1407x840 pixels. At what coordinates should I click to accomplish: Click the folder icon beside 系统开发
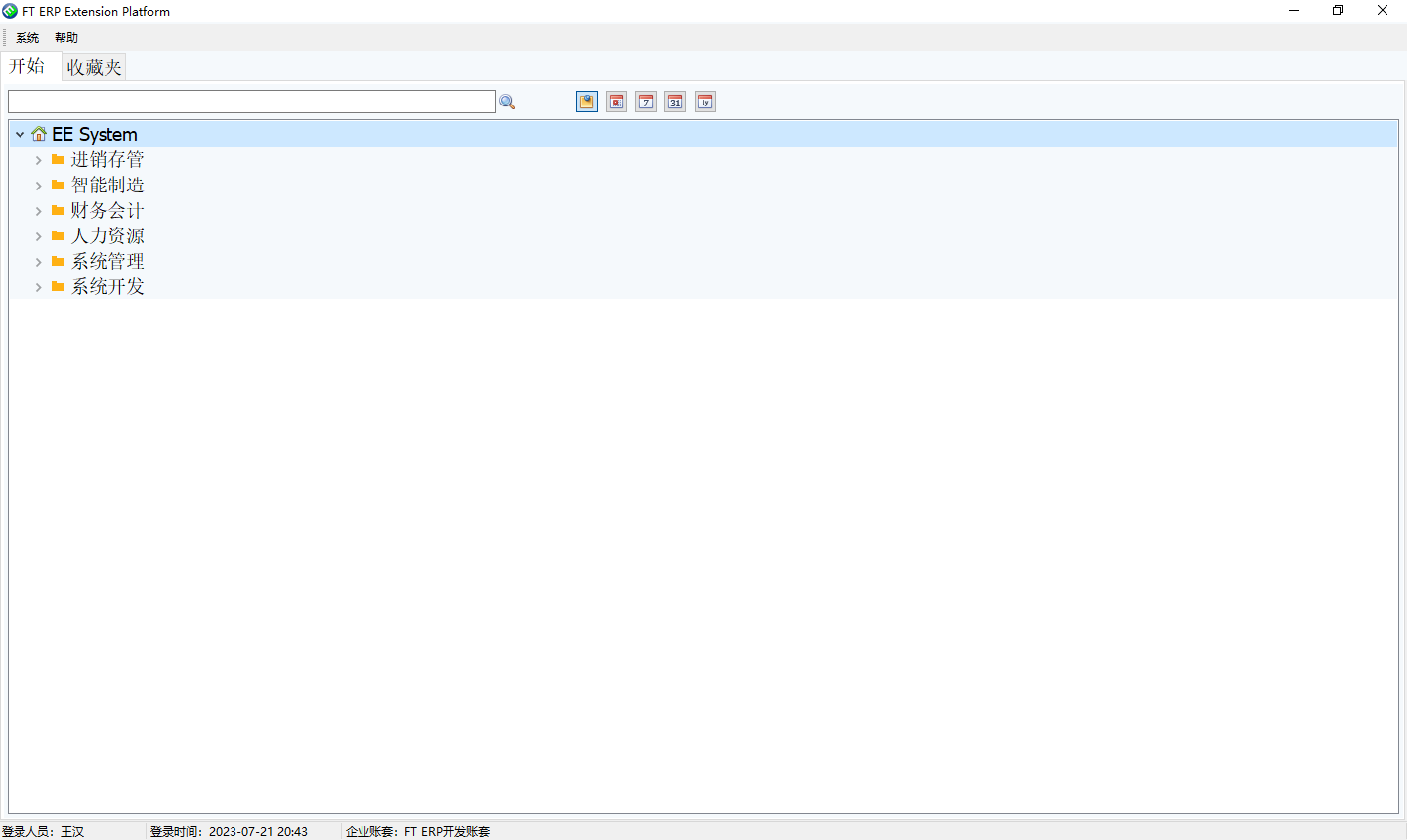click(x=58, y=286)
